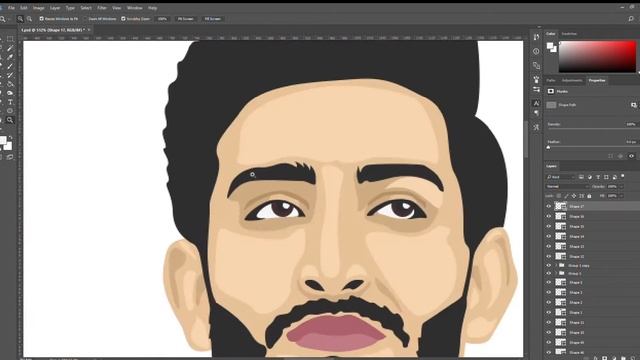Select the Rectangular Marquee tool
The image size is (640, 360).
point(10,39)
